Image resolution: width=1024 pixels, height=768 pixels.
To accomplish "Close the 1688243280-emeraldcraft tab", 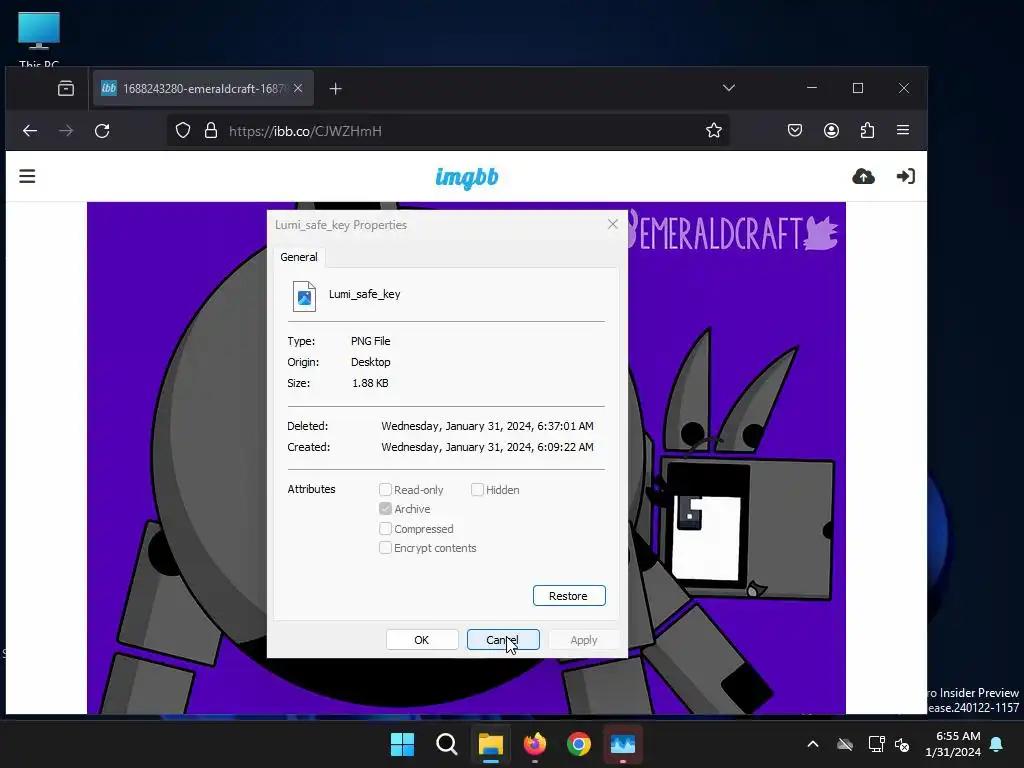I will coord(298,88).
